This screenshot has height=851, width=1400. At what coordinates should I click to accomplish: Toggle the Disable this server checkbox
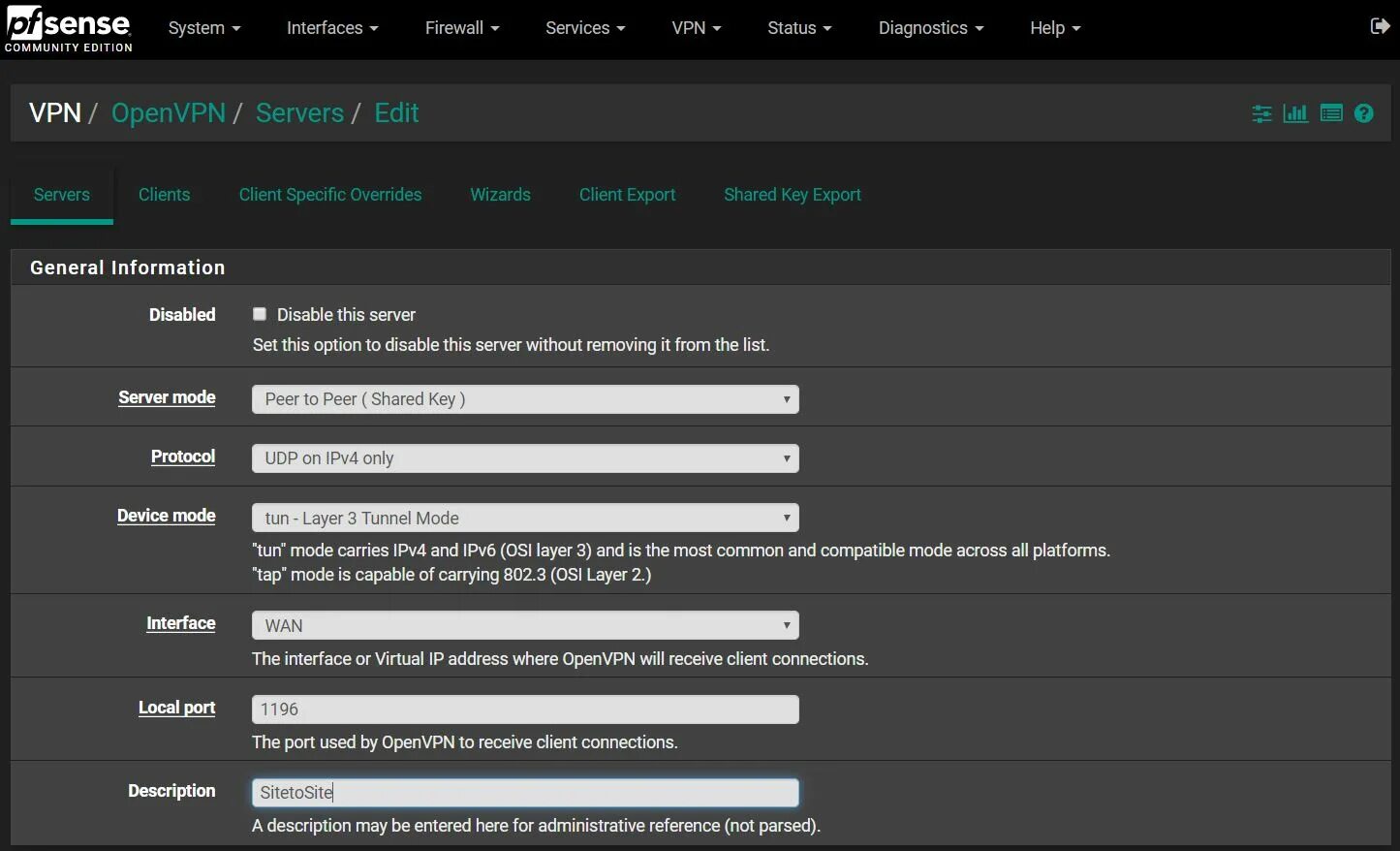(260, 314)
